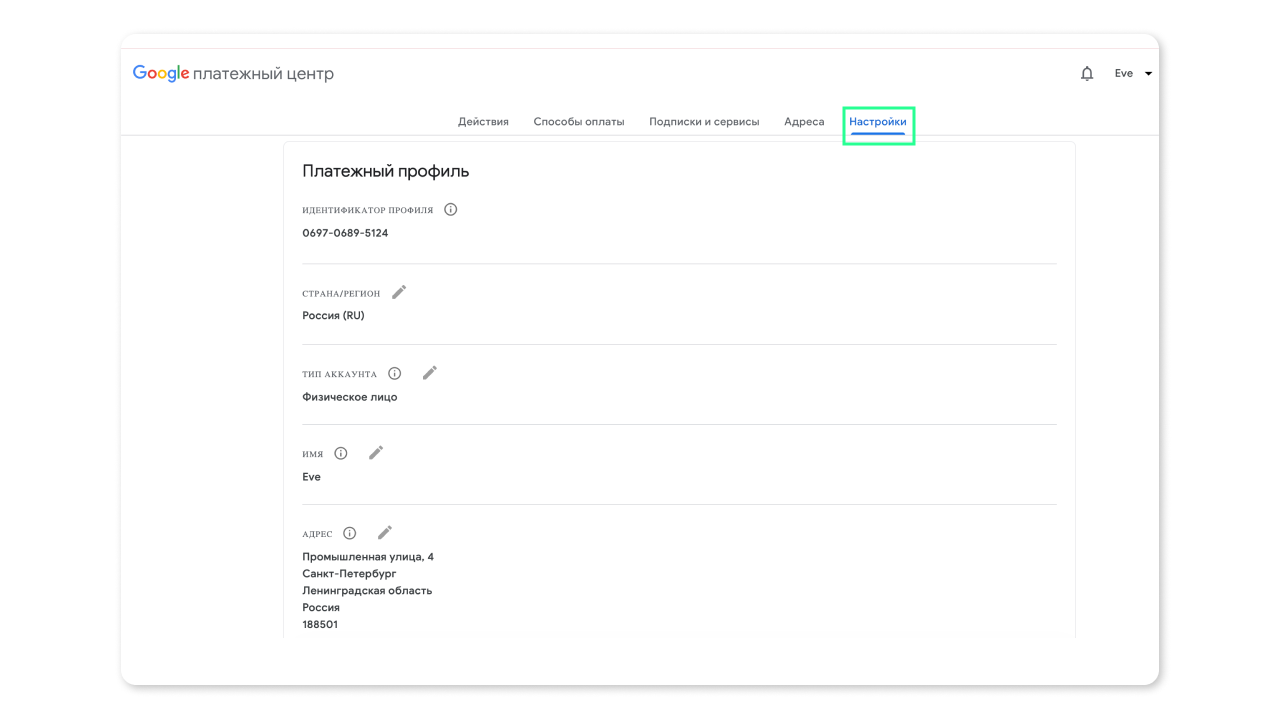Click the highlighted Настройки tab
The width and height of the screenshot is (1280, 720).
pos(878,121)
